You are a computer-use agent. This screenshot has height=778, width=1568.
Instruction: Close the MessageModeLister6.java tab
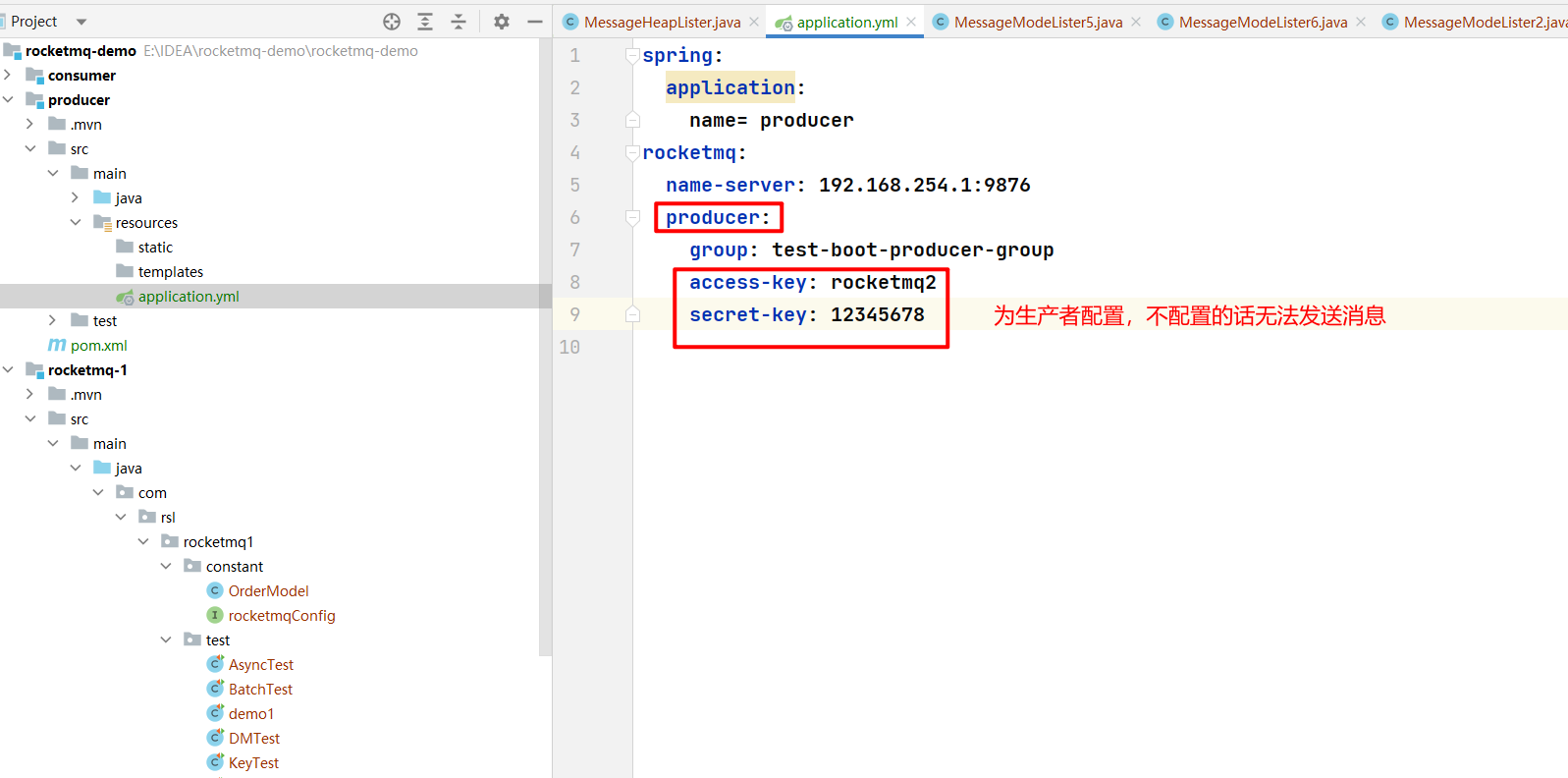(x=1361, y=22)
